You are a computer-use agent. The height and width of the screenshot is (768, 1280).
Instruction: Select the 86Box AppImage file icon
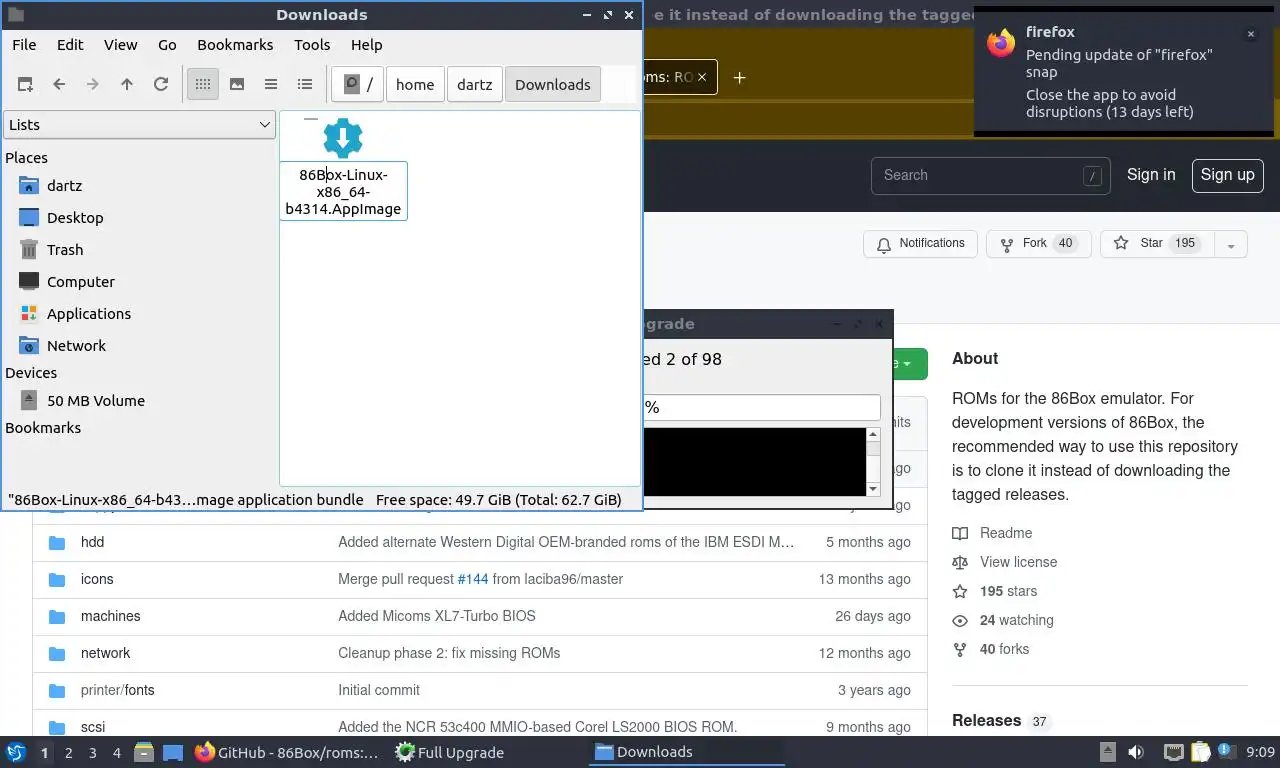(x=343, y=138)
